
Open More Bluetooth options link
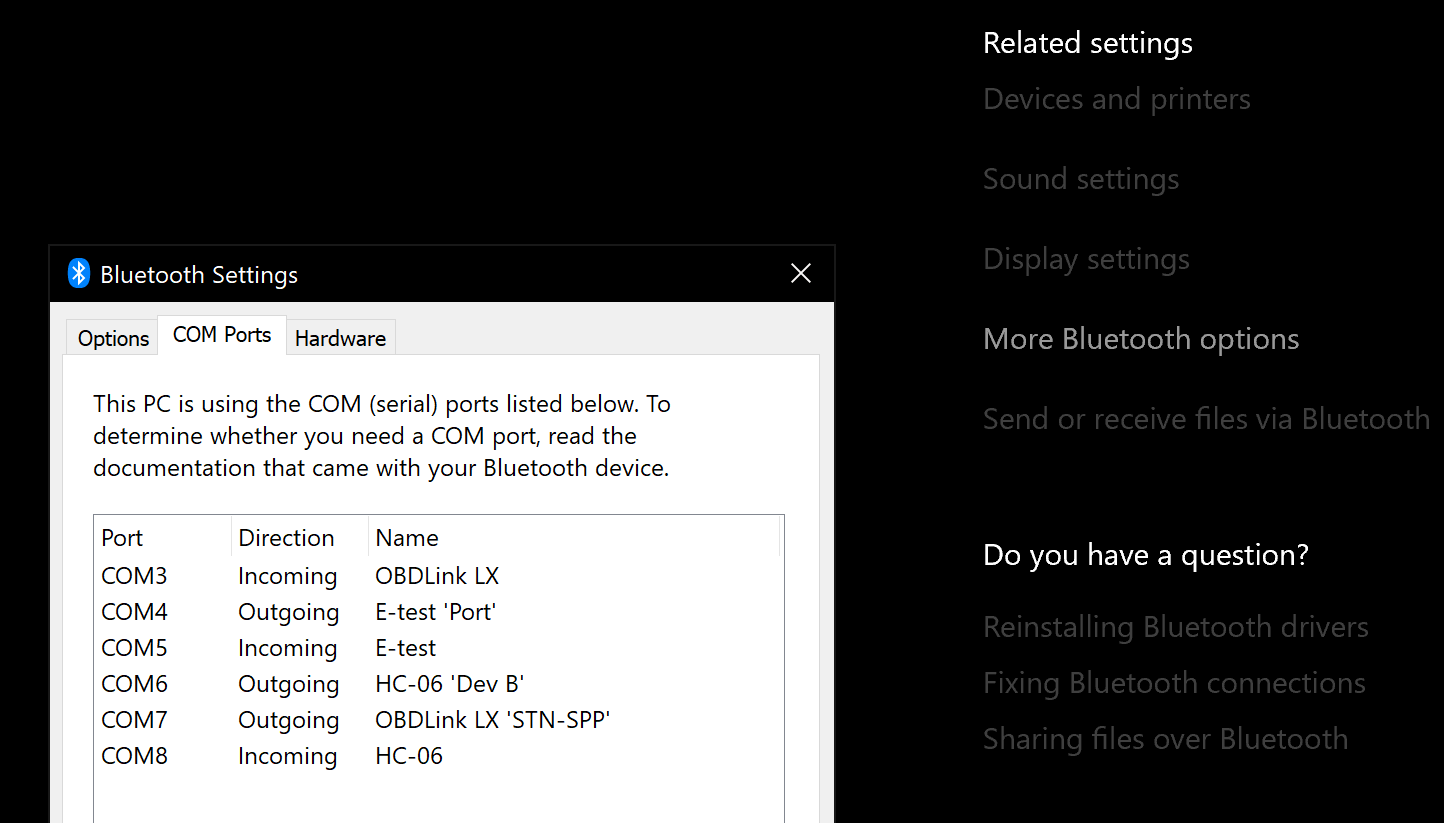tap(1141, 339)
